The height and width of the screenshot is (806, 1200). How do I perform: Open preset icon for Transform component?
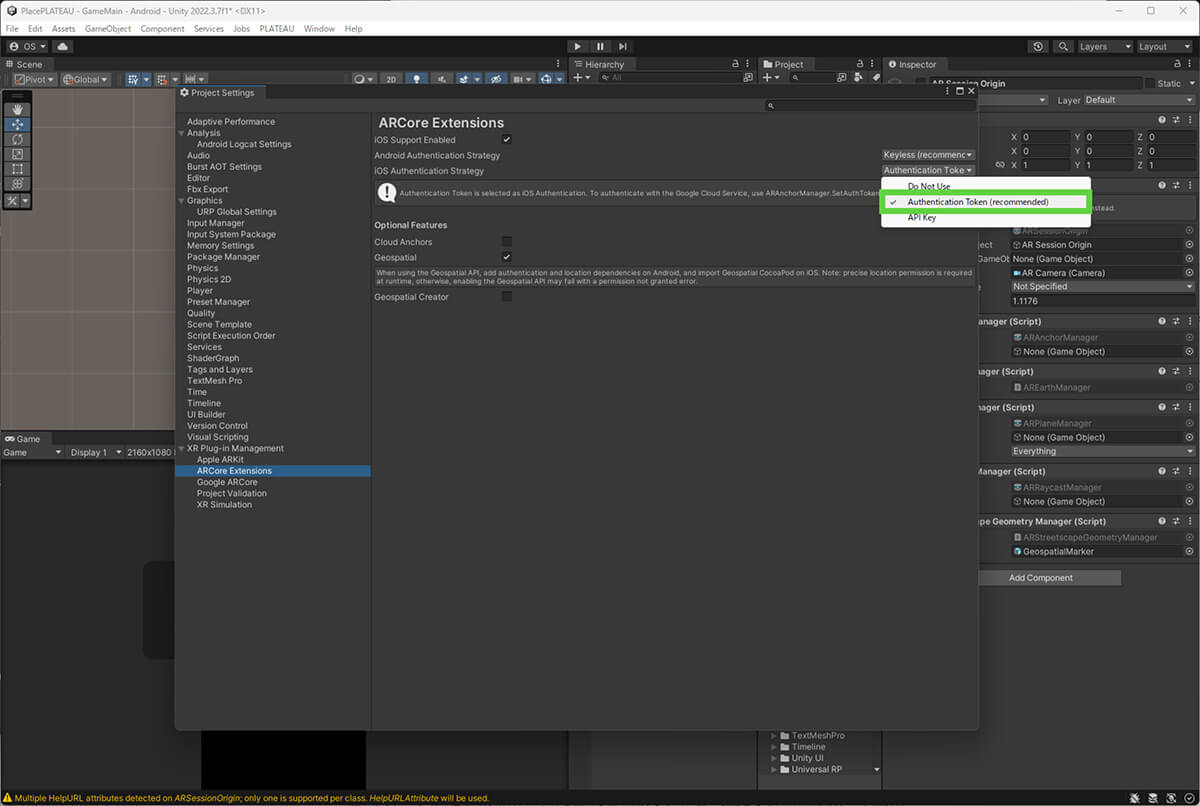pos(1176,120)
